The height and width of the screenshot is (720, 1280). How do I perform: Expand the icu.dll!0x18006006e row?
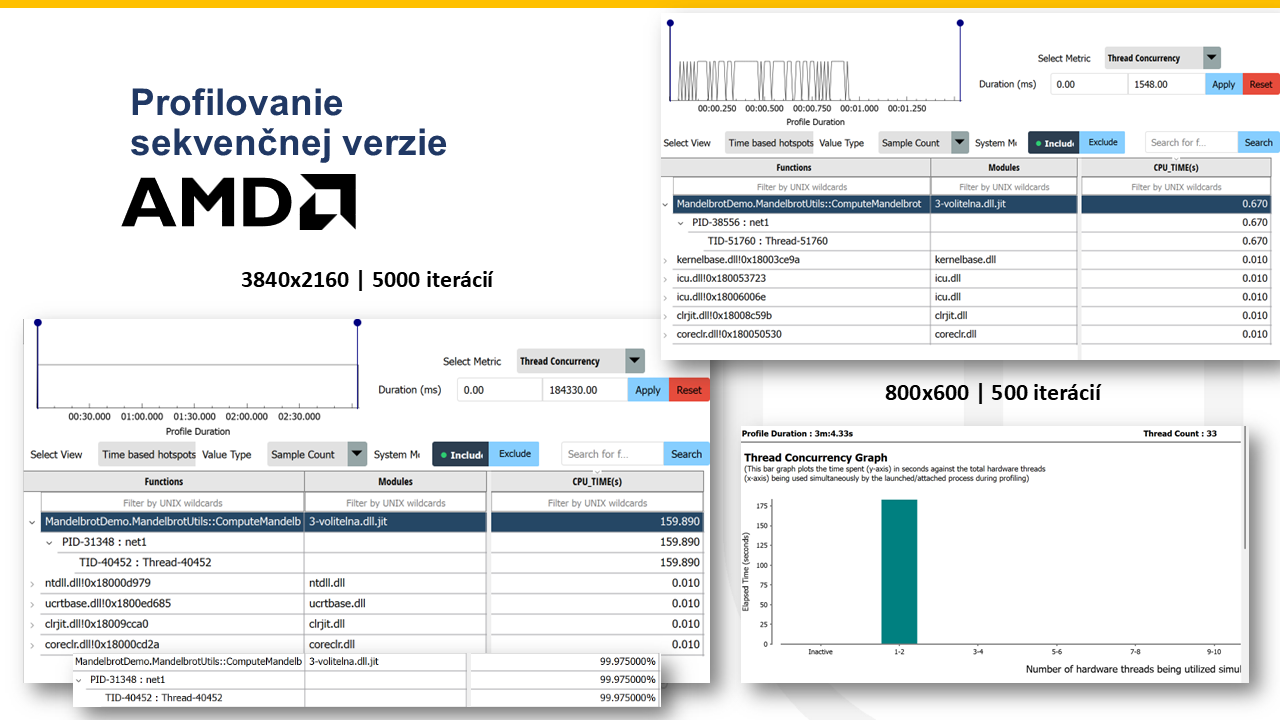667,297
